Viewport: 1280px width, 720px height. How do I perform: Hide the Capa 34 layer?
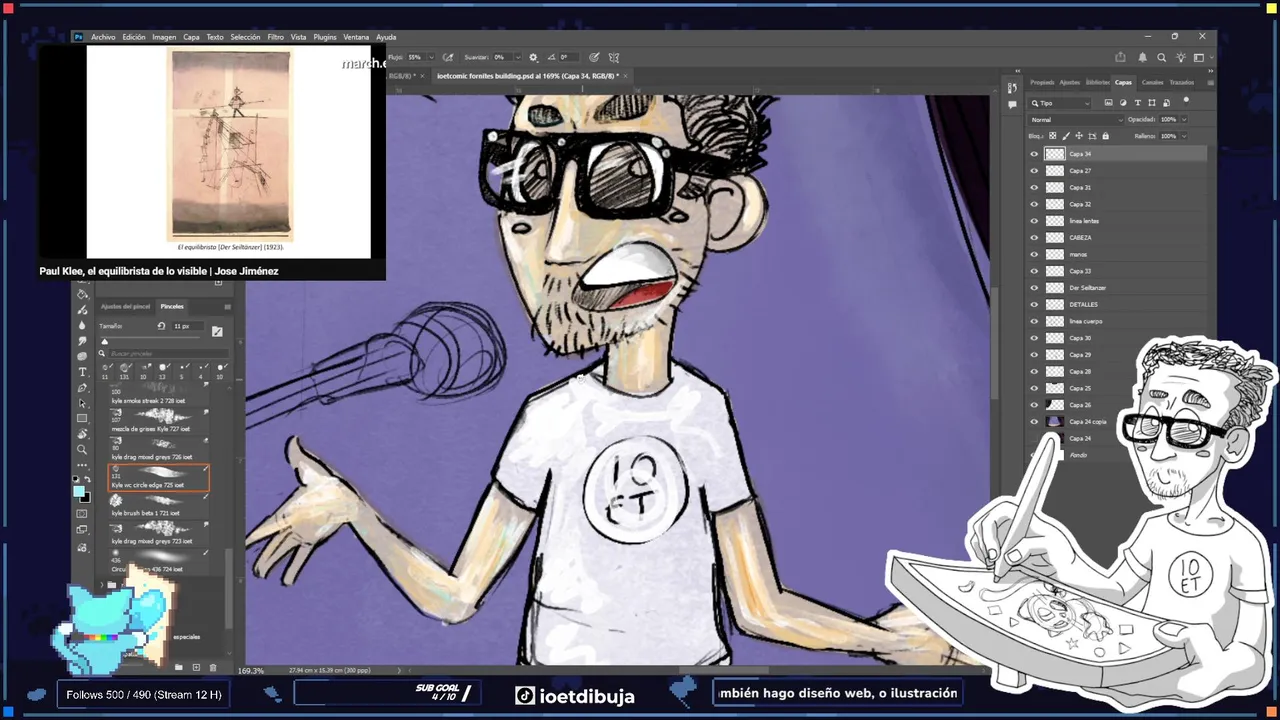coord(1034,154)
